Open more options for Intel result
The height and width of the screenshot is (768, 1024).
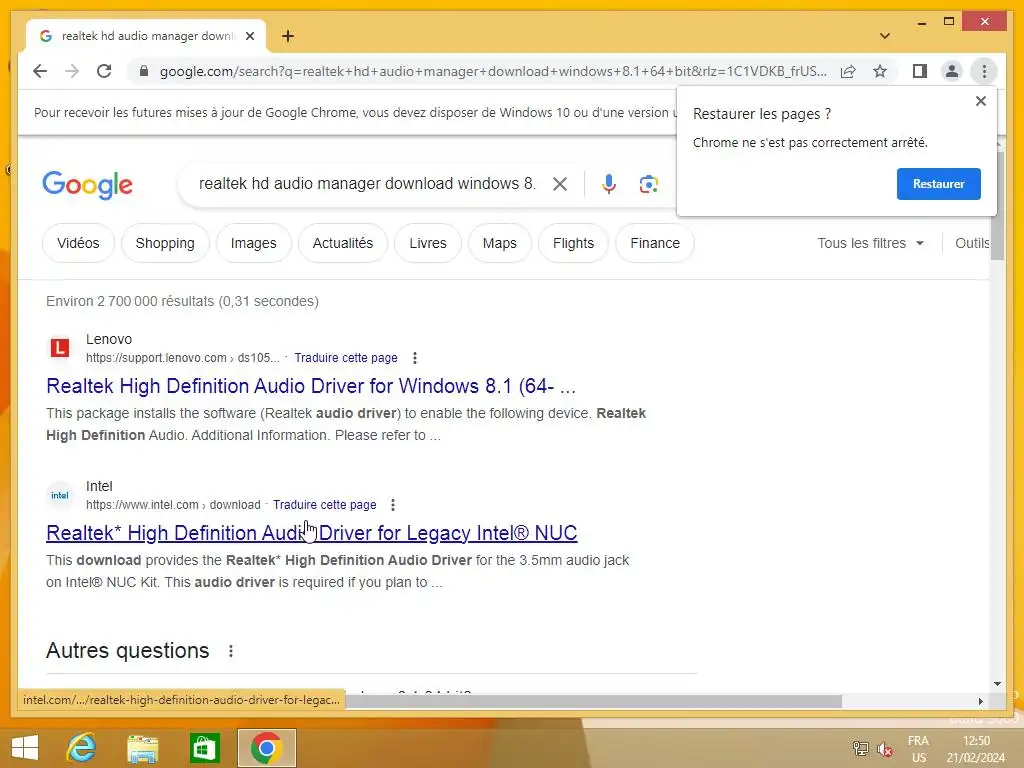point(392,505)
